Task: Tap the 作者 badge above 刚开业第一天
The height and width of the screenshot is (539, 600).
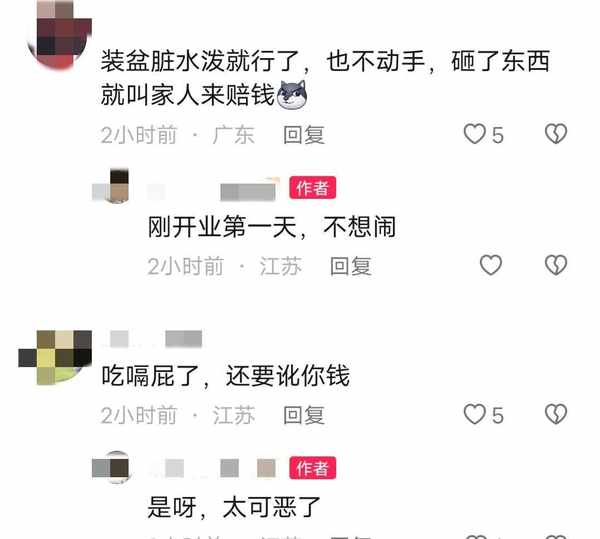Action: pyautogui.click(x=313, y=188)
